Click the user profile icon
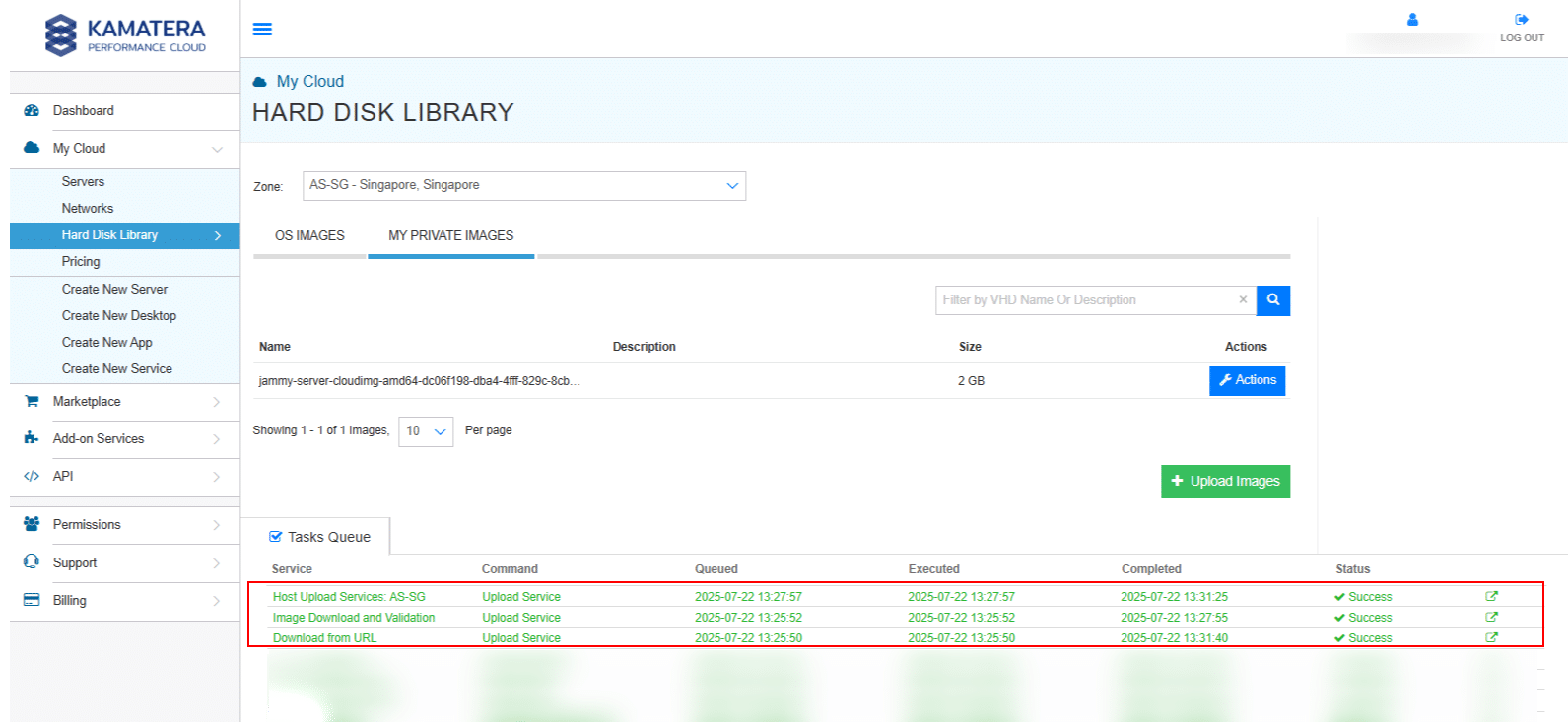The image size is (1568, 722). click(x=1412, y=19)
